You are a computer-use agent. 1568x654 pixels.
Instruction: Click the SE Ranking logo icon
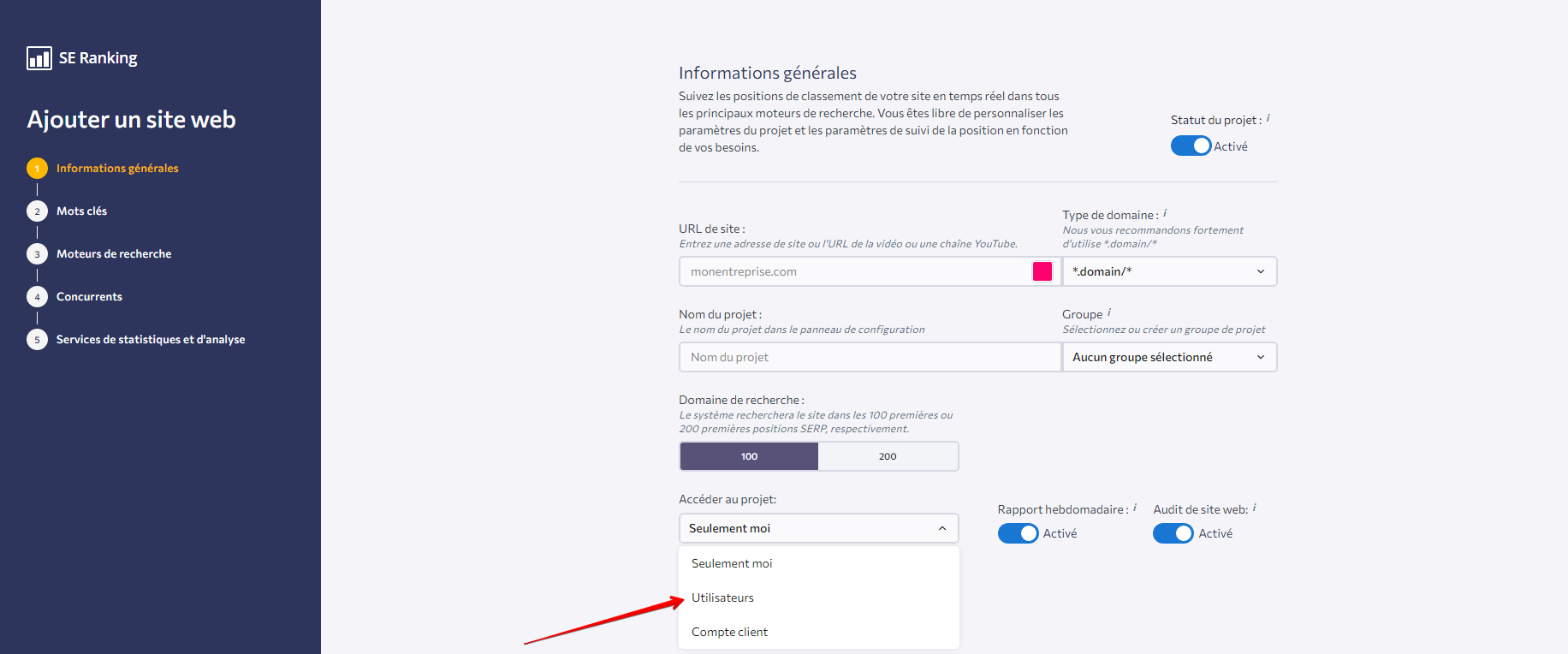tap(39, 58)
